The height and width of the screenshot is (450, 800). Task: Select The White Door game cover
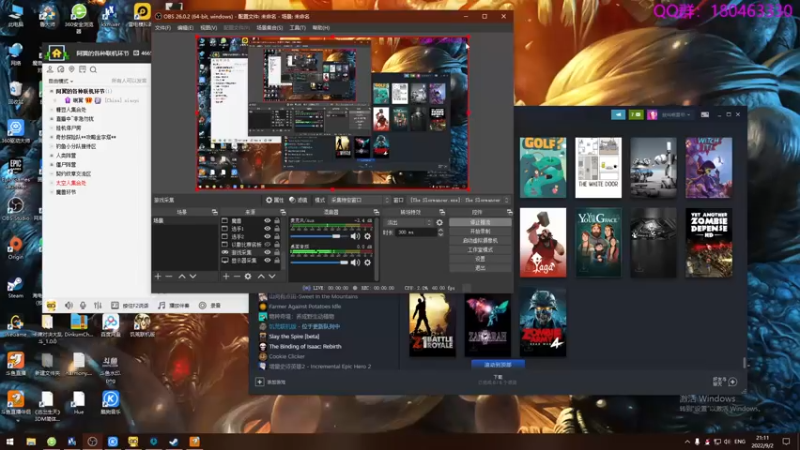click(x=598, y=167)
